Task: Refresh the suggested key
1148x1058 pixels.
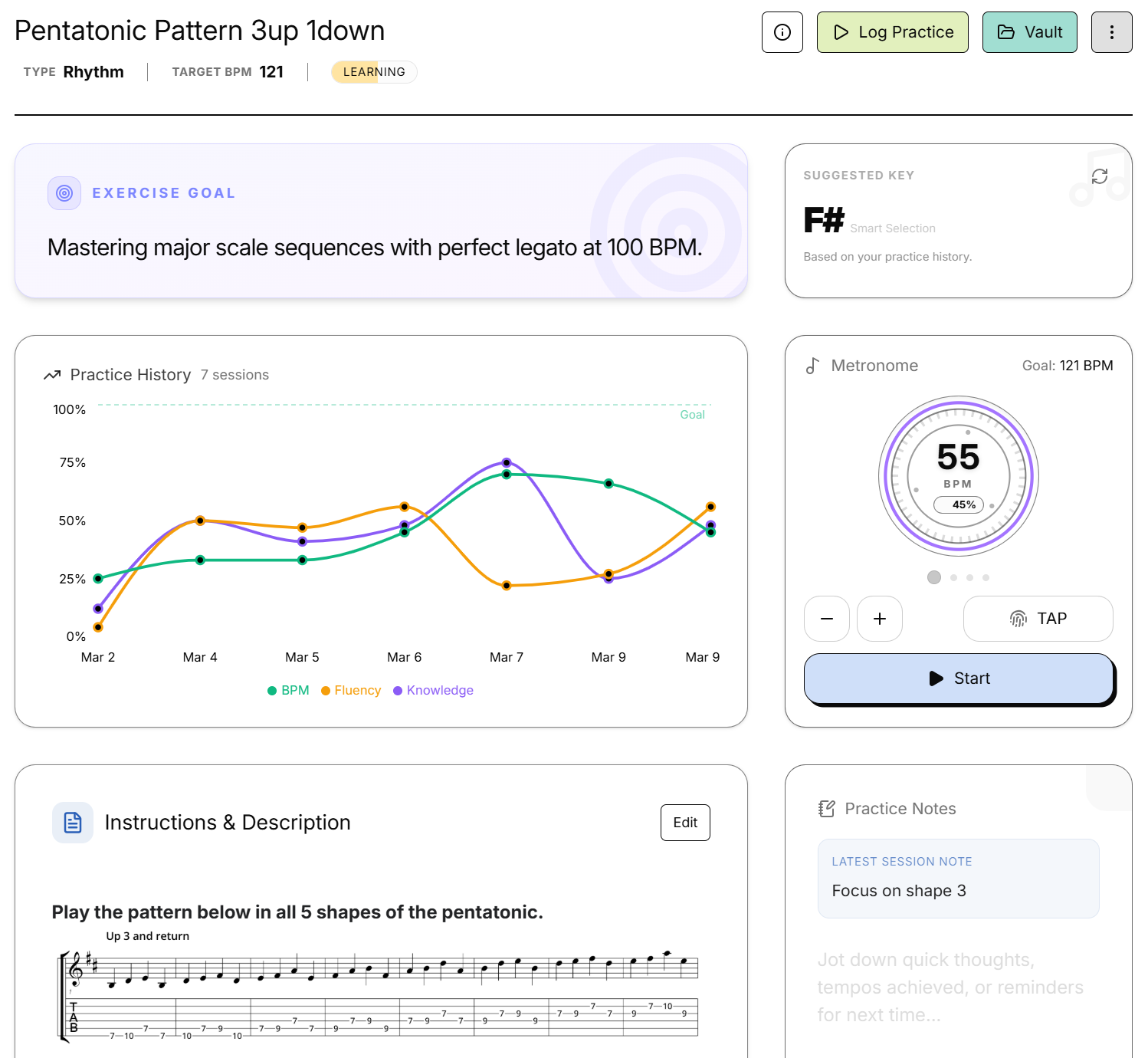Action: (1100, 176)
